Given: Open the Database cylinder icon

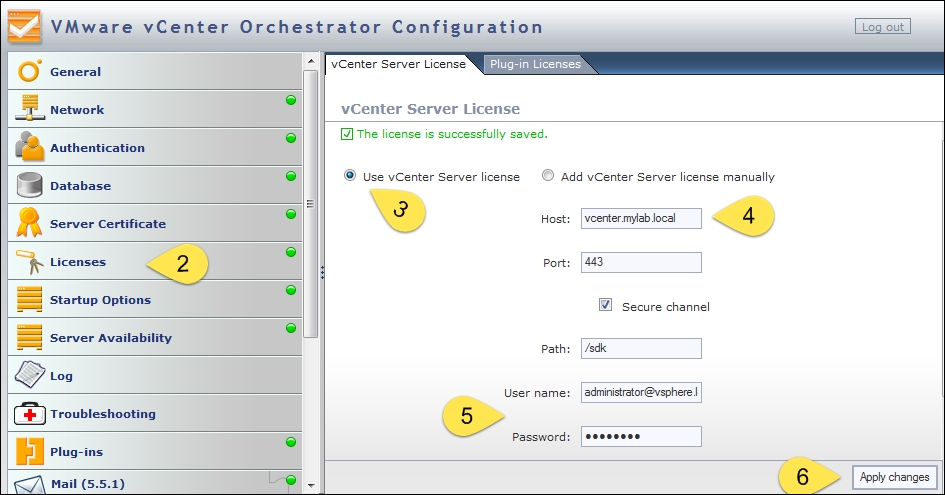Looking at the screenshot, I should tap(30, 185).
